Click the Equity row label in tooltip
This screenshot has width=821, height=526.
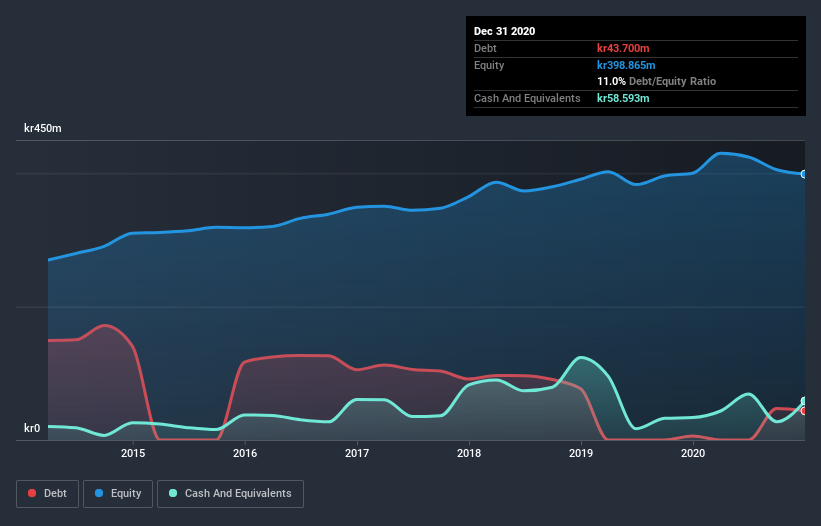[489, 65]
